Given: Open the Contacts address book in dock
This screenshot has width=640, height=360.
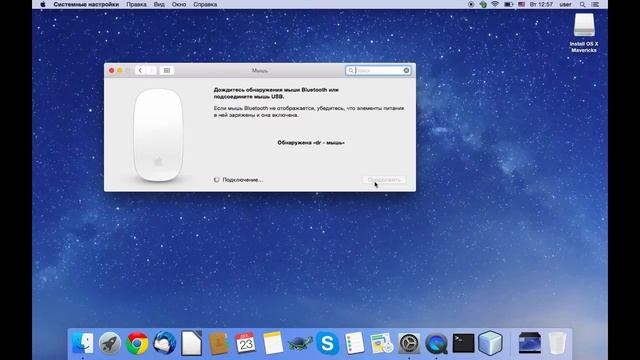Looking at the screenshot, I should tap(219, 343).
